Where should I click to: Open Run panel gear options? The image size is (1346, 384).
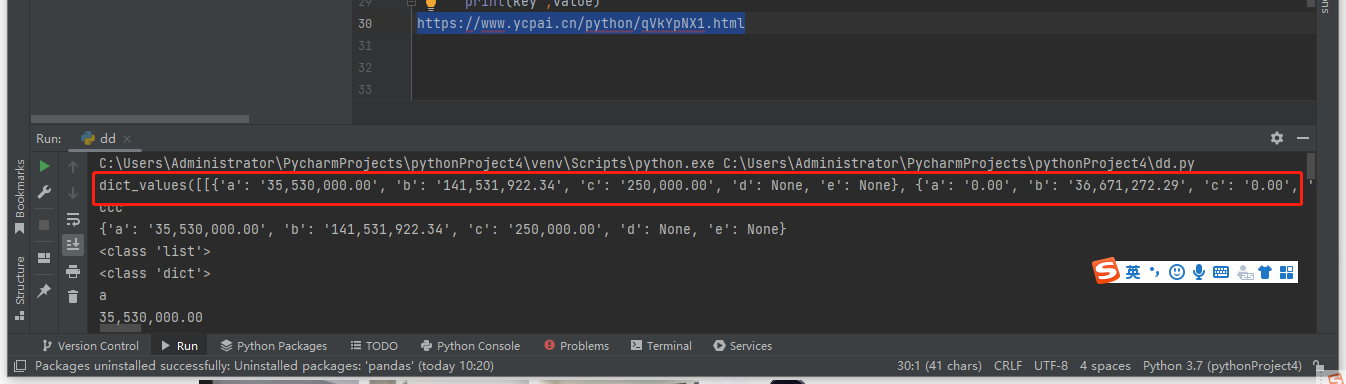pyautogui.click(x=1276, y=138)
